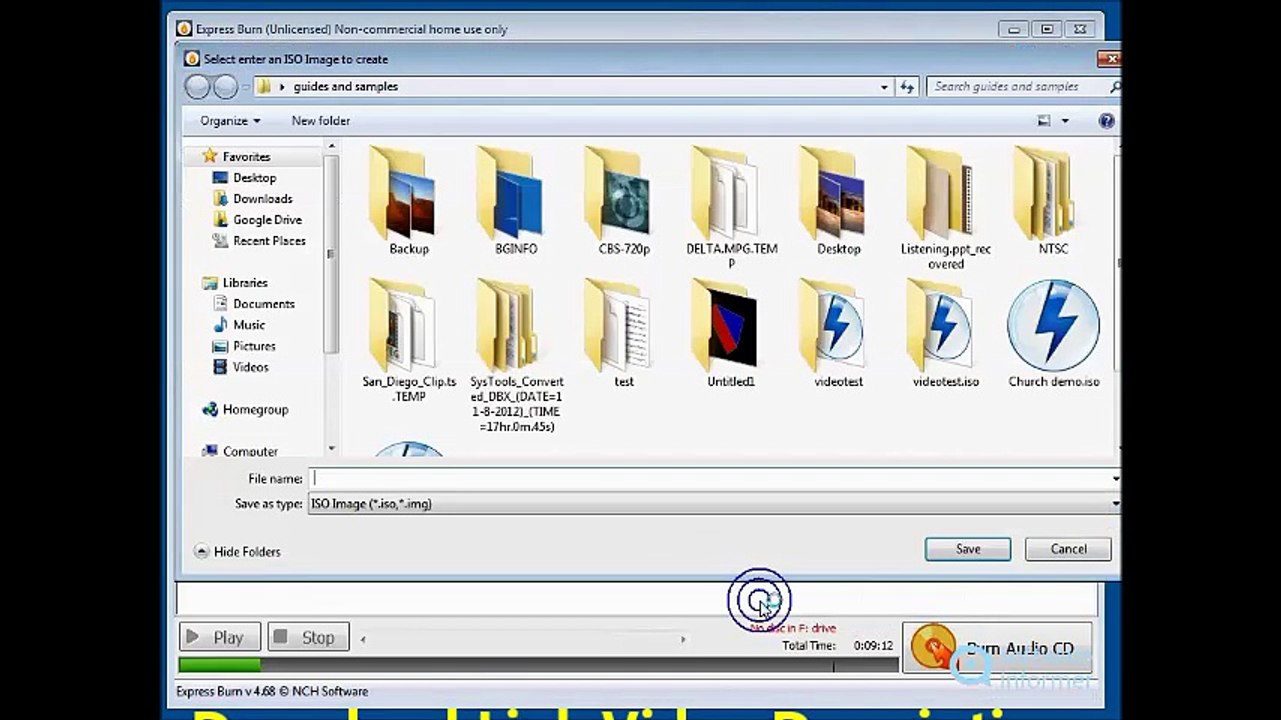
Task: Click the File name input field
Action: [710, 479]
